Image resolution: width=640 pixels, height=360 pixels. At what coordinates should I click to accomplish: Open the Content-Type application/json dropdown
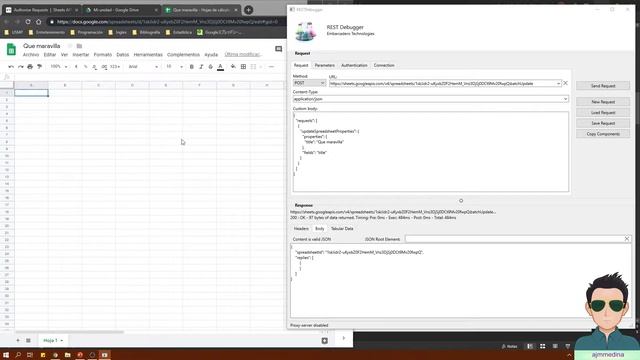point(431,99)
